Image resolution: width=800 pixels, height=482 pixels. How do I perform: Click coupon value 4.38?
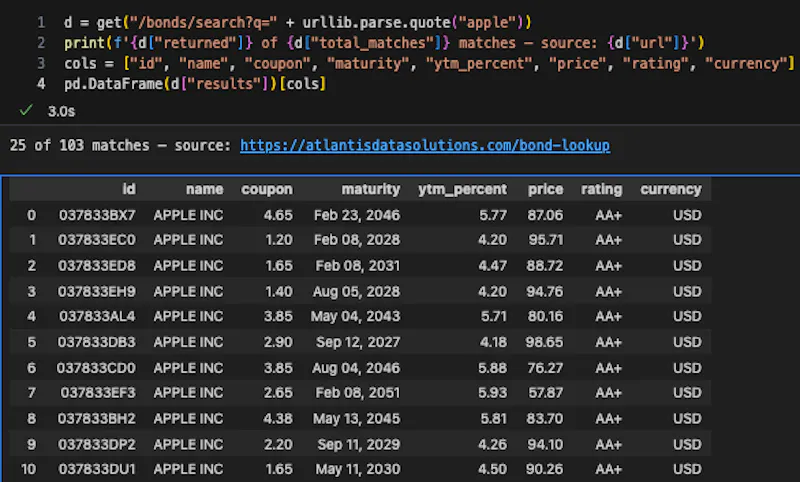pyautogui.click(x=279, y=419)
